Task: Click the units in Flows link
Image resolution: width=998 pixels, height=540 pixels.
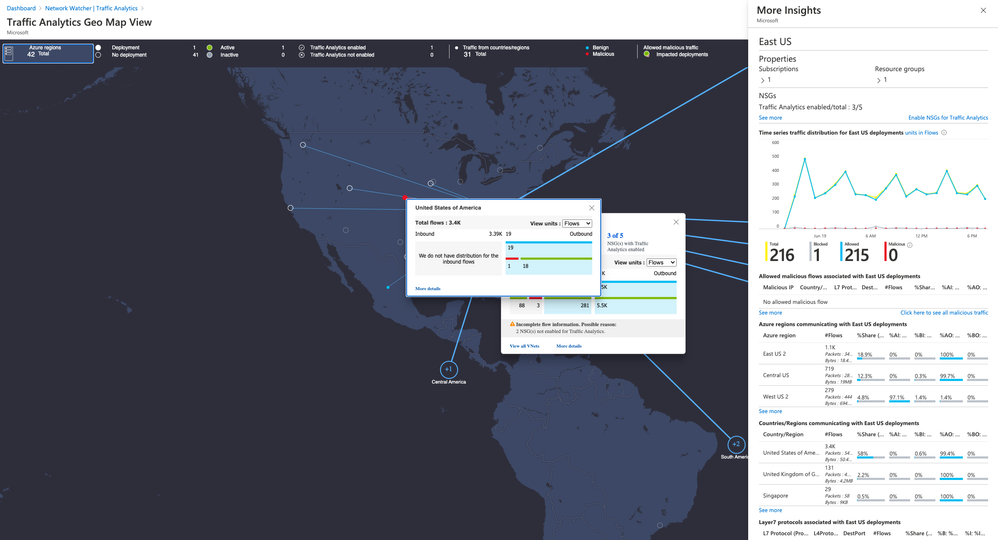Action: coord(922,132)
